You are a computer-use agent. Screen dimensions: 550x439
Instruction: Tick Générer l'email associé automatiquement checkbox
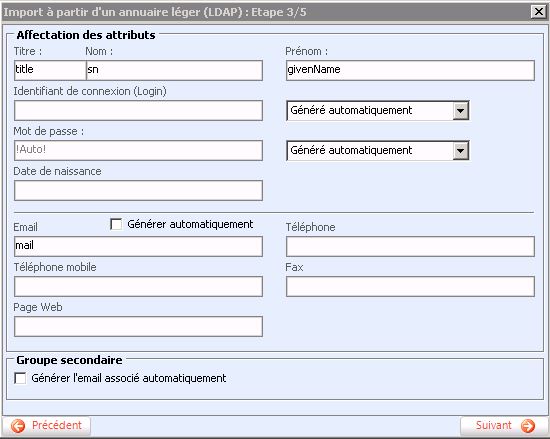[20, 378]
